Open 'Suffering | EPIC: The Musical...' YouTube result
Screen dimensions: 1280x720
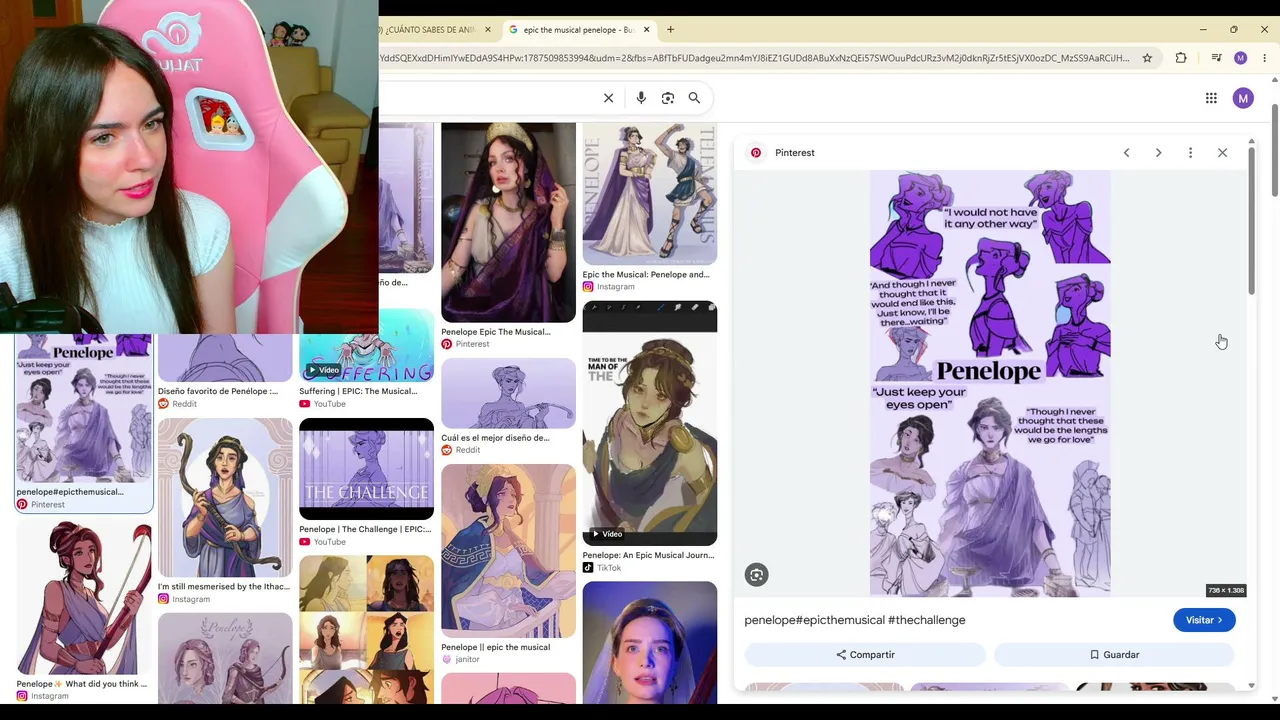[x=358, y=391]
